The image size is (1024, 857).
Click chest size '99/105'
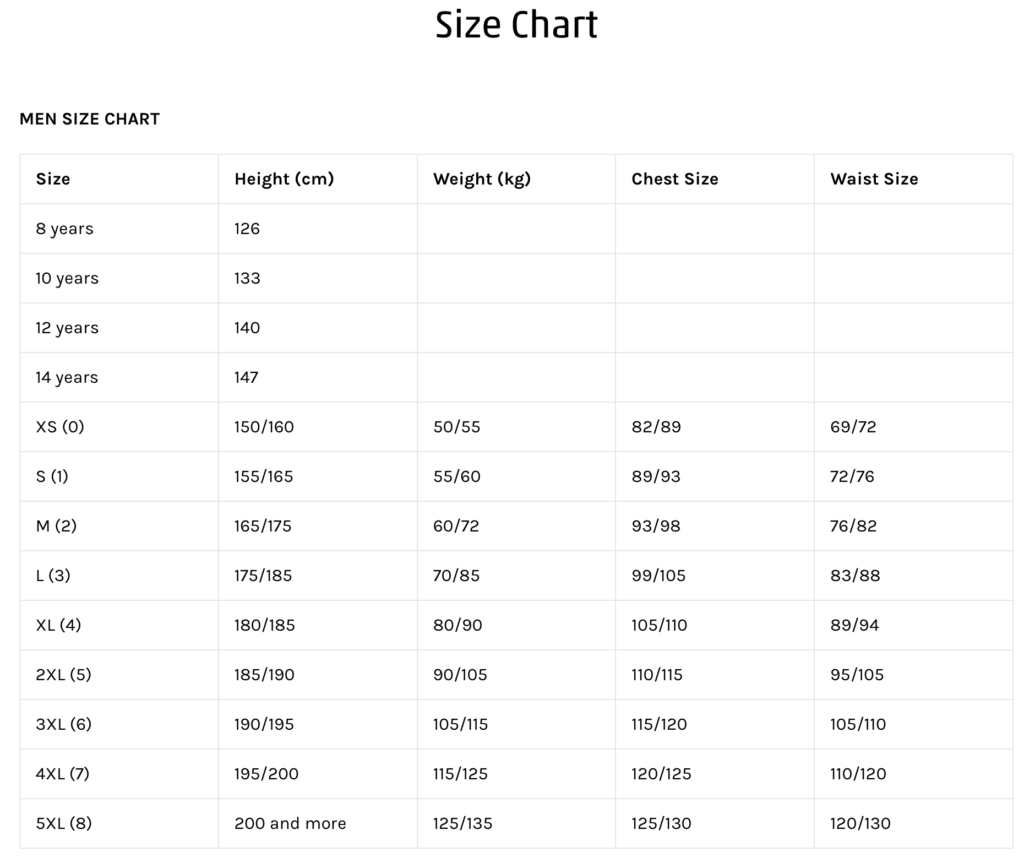point(658,576)
